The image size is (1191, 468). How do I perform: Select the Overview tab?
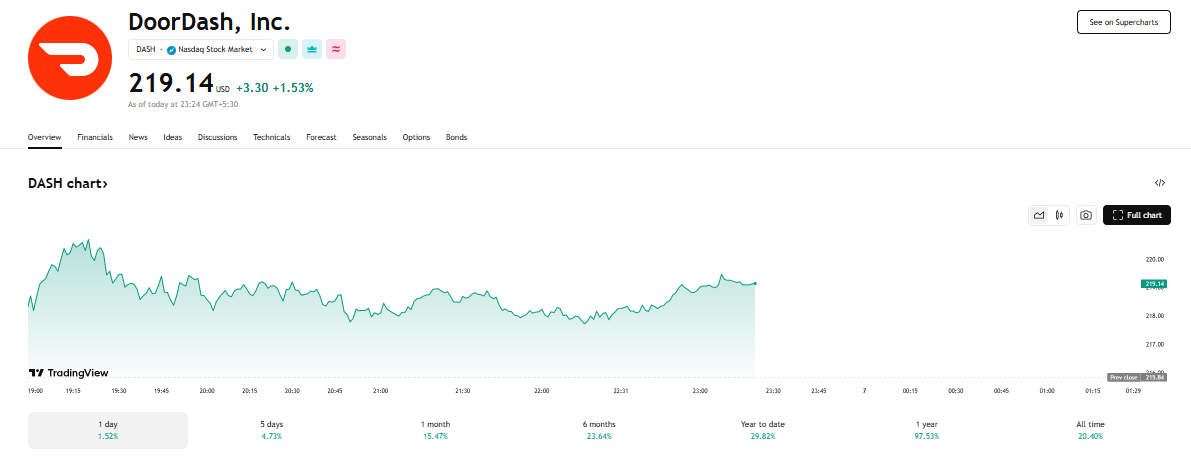(44, 138)
